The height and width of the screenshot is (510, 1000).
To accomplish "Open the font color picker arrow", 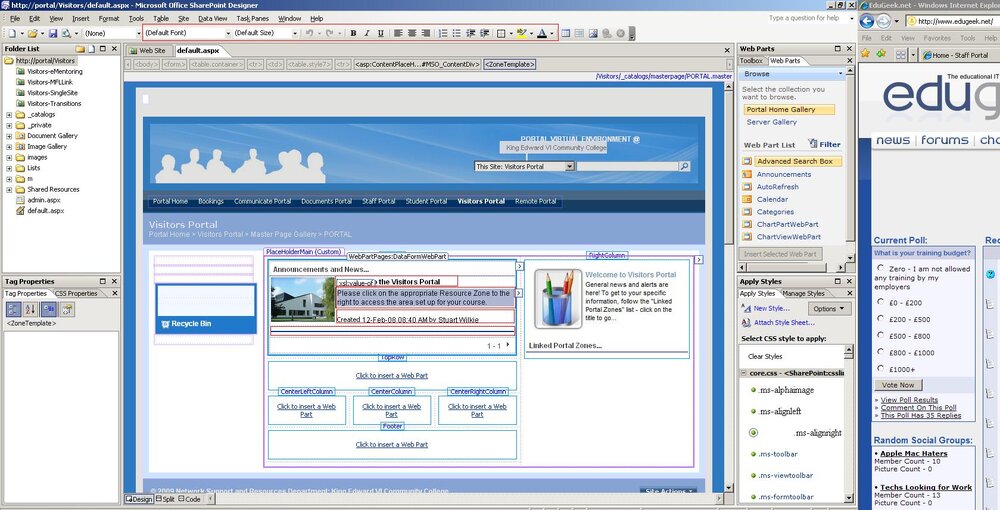I will [x=552, y=33].
